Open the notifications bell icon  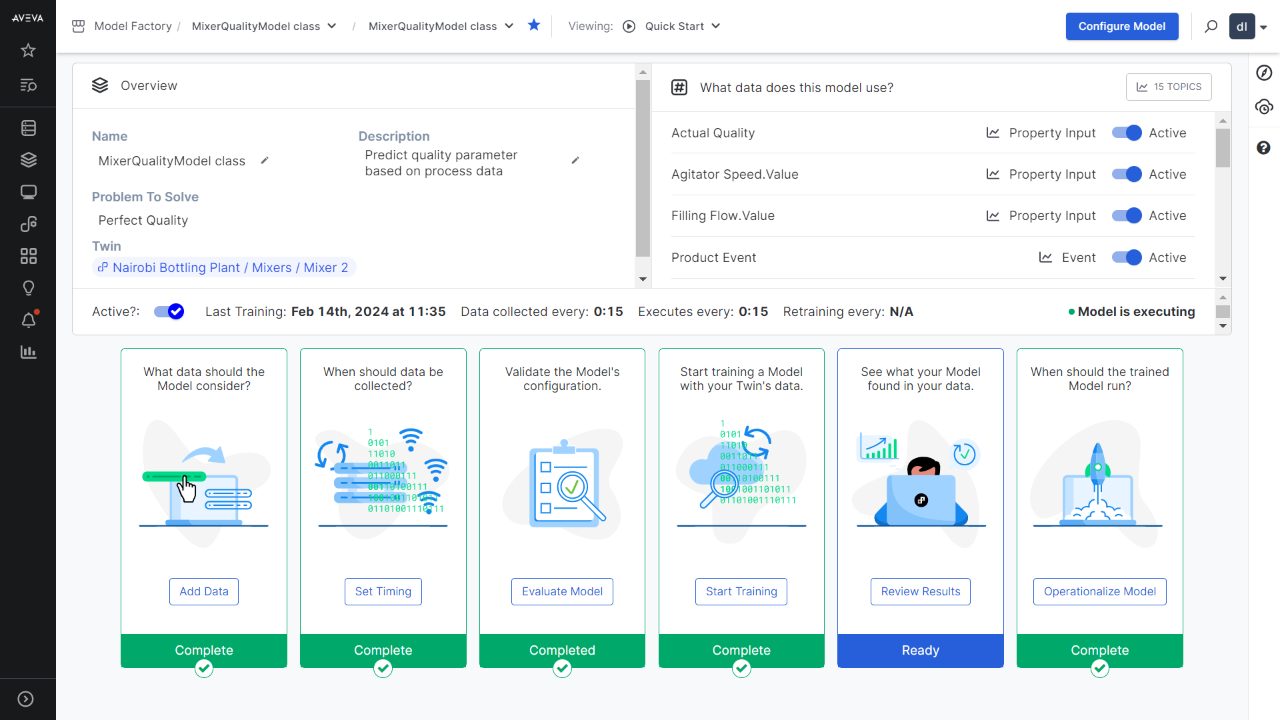click(28, 320)
